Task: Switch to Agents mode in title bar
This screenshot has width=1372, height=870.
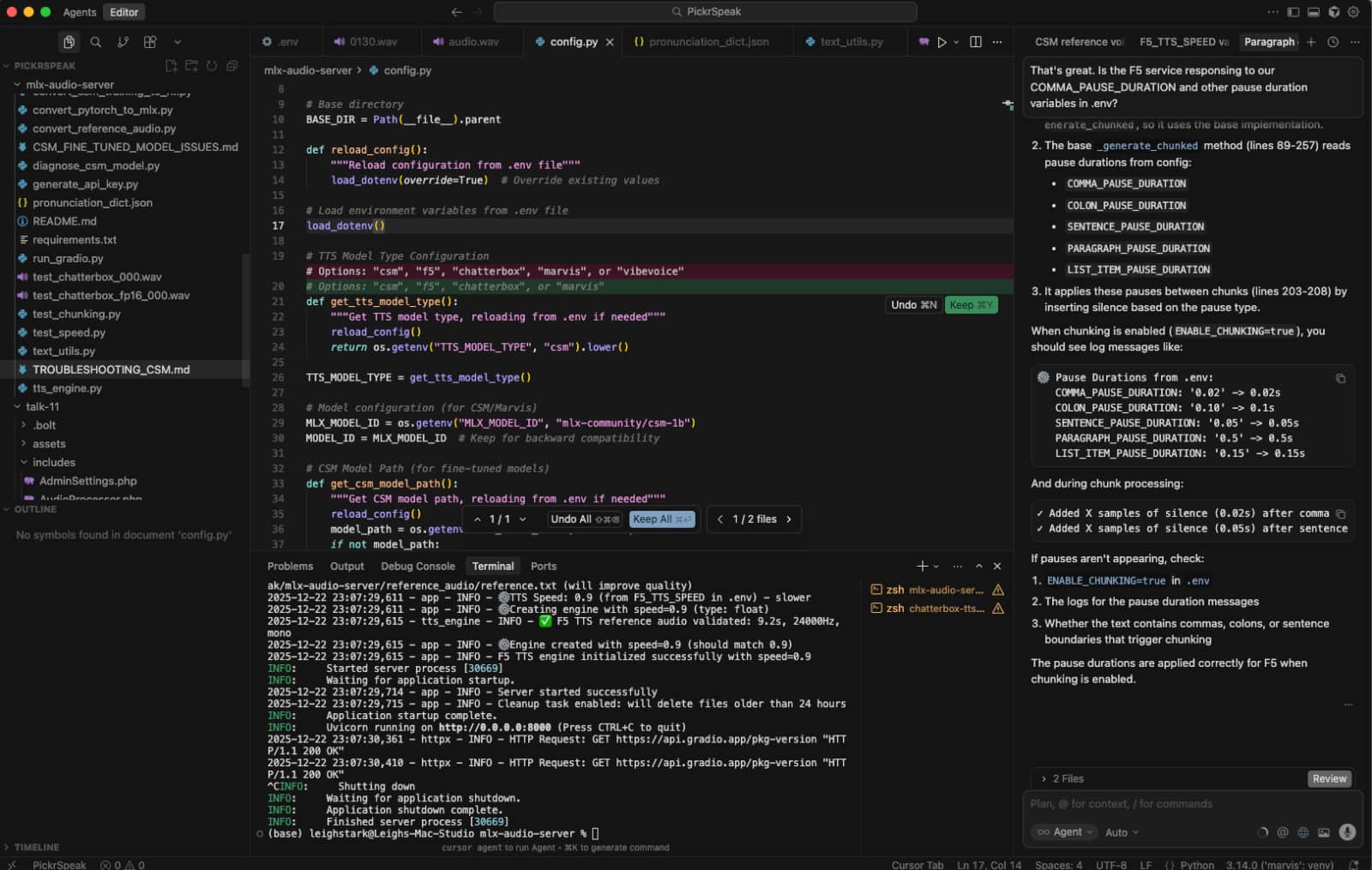Action: click(80, 12)
